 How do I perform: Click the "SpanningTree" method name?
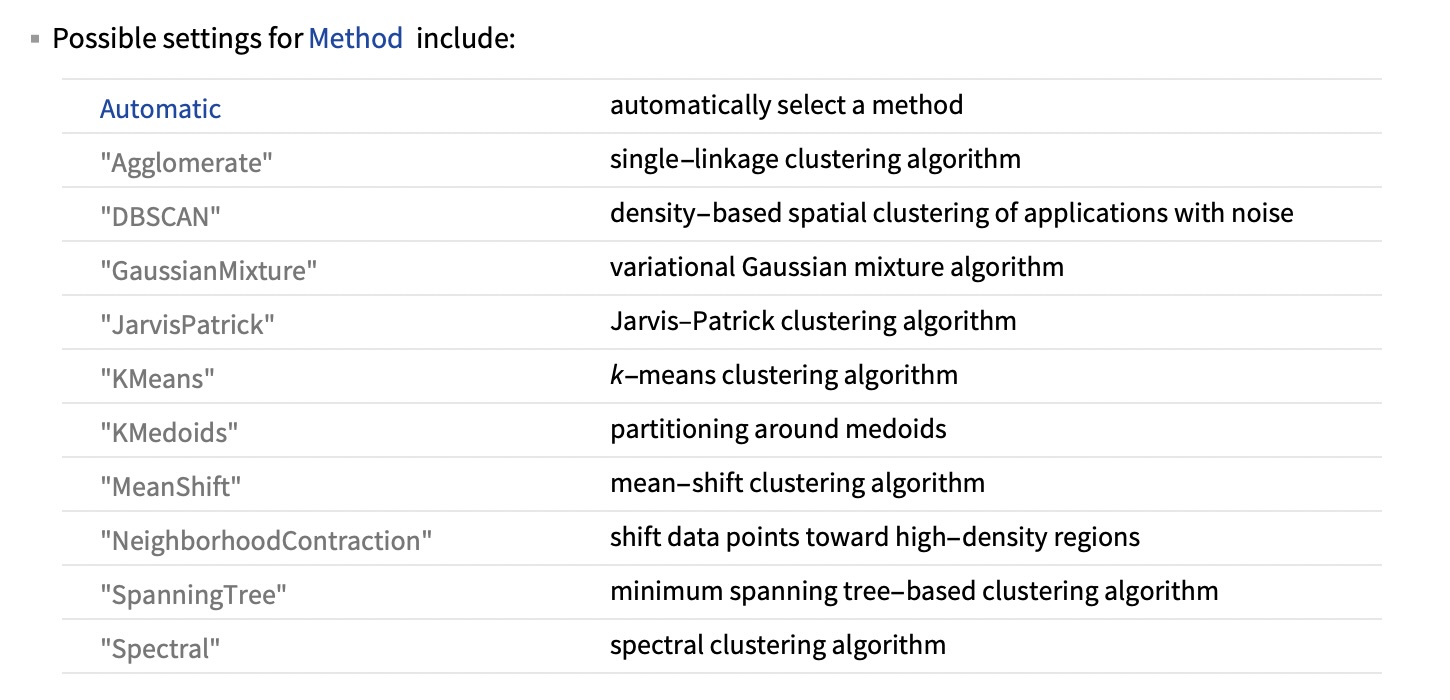(x=193, y=595)
